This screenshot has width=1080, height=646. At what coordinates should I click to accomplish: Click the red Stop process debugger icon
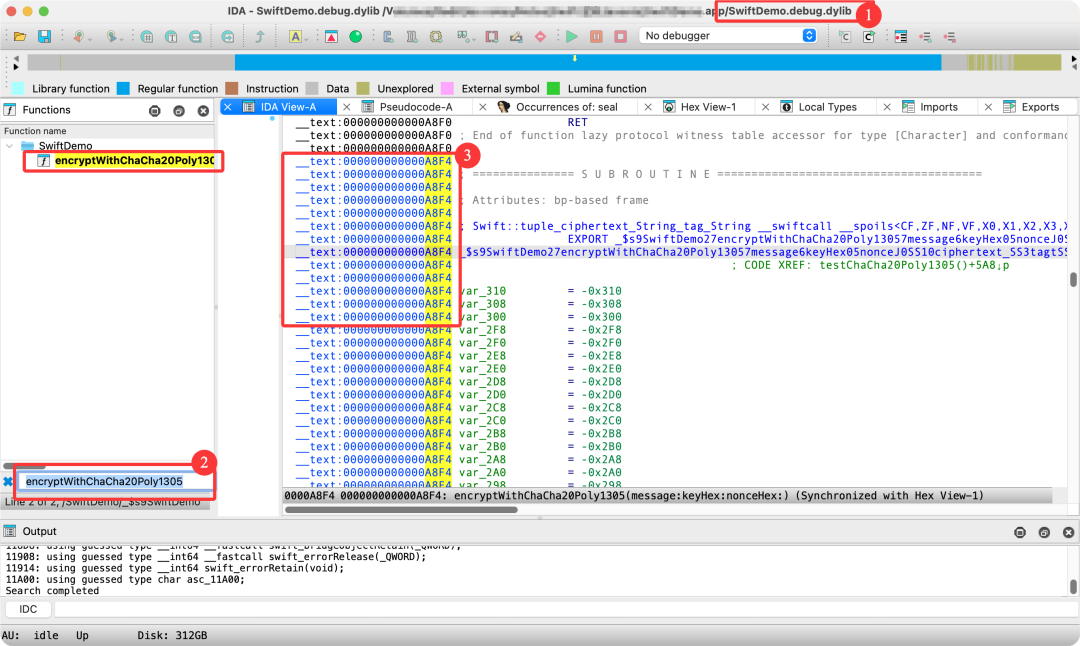[x=620, y=37]
